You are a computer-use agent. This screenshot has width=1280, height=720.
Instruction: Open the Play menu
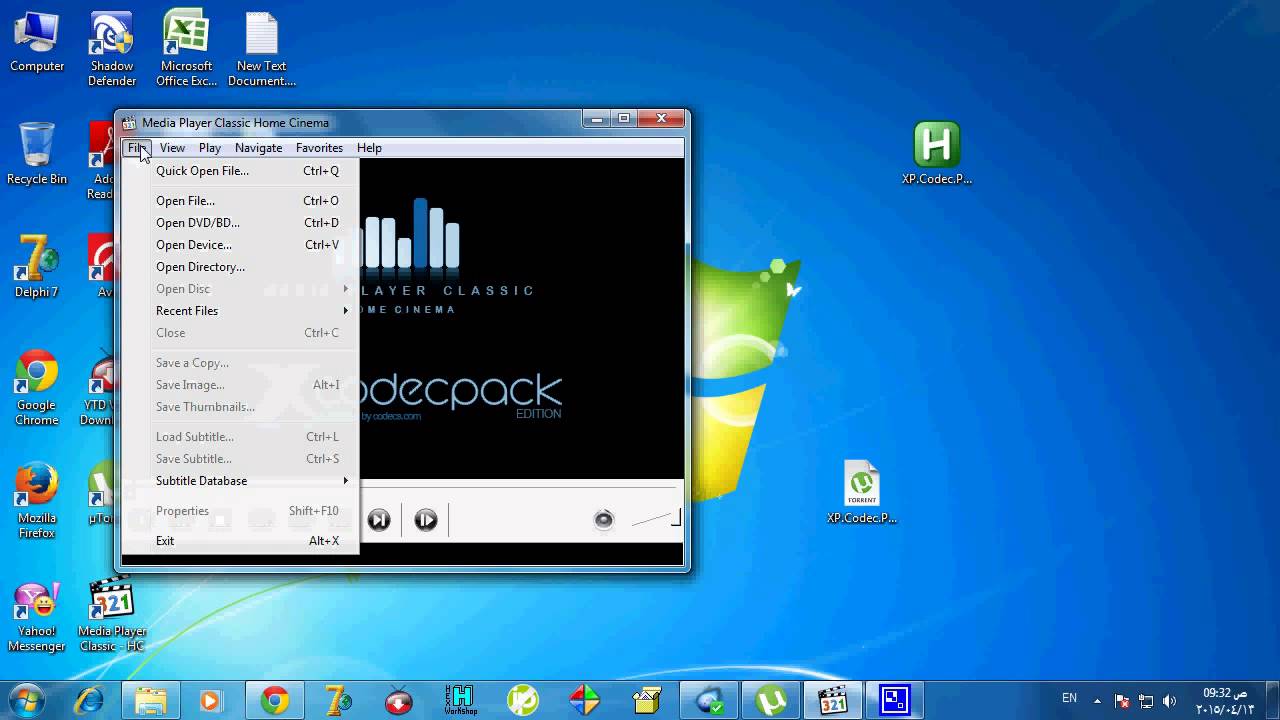coord(210,148)
